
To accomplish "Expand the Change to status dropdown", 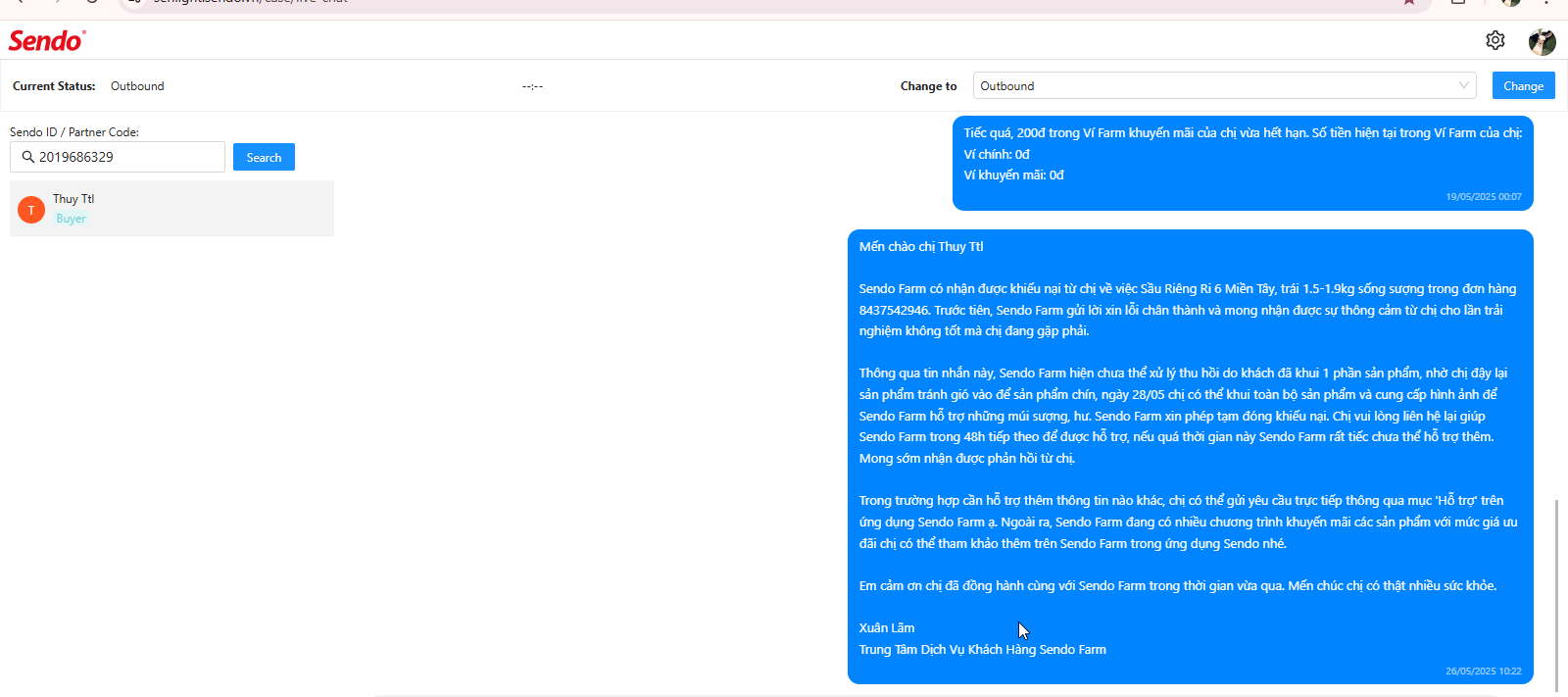I will [x=1224, y=85].
